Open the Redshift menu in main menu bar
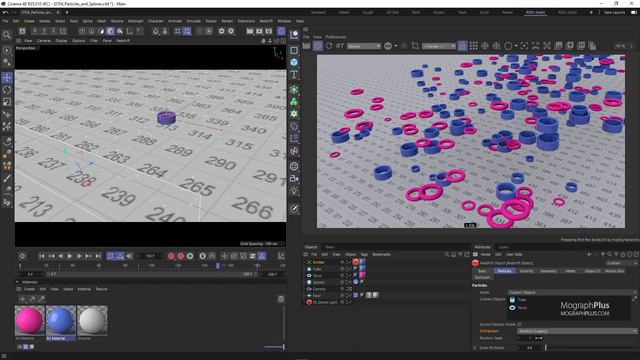 pos(266,21)
